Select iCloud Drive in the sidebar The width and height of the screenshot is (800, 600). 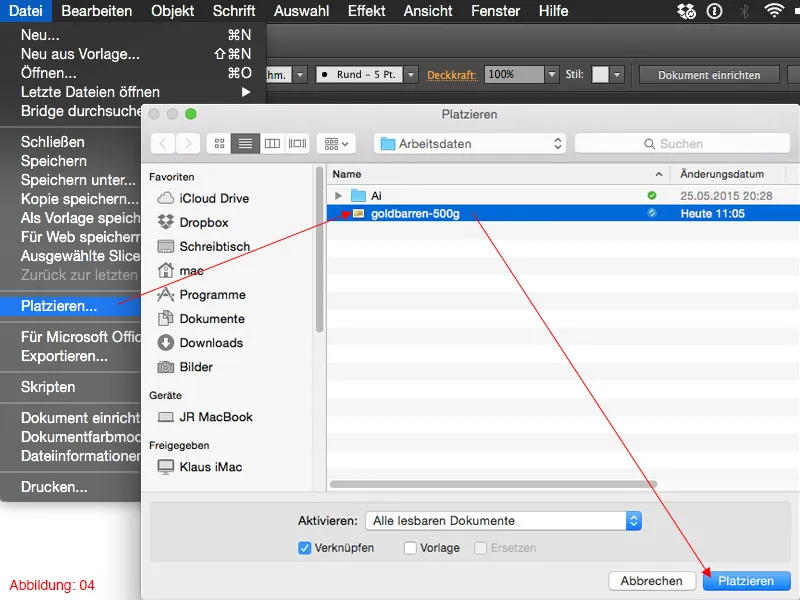(203, 198)
